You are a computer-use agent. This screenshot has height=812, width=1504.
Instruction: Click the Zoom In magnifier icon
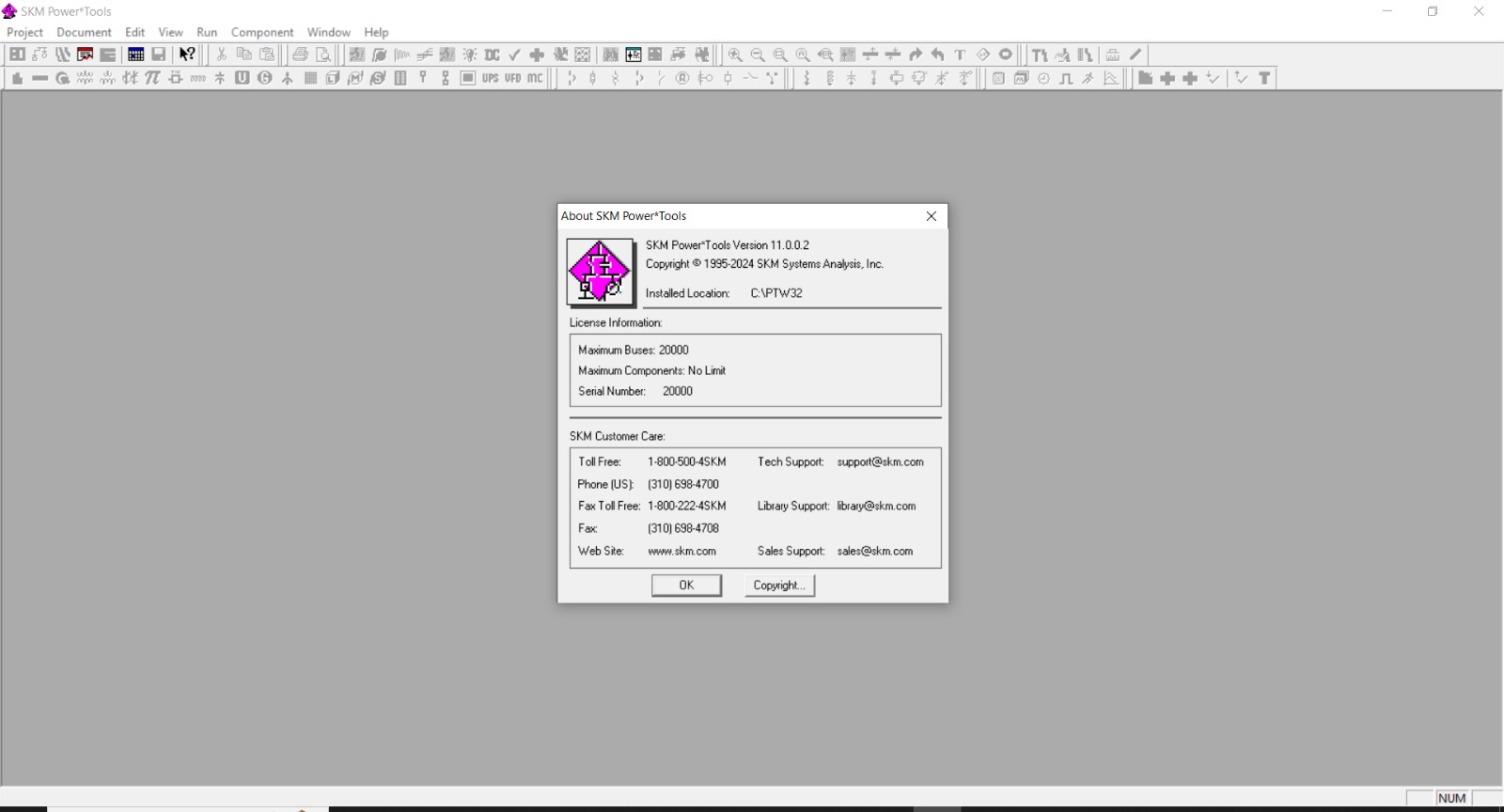pyautogui.click(x=735, y=55)
